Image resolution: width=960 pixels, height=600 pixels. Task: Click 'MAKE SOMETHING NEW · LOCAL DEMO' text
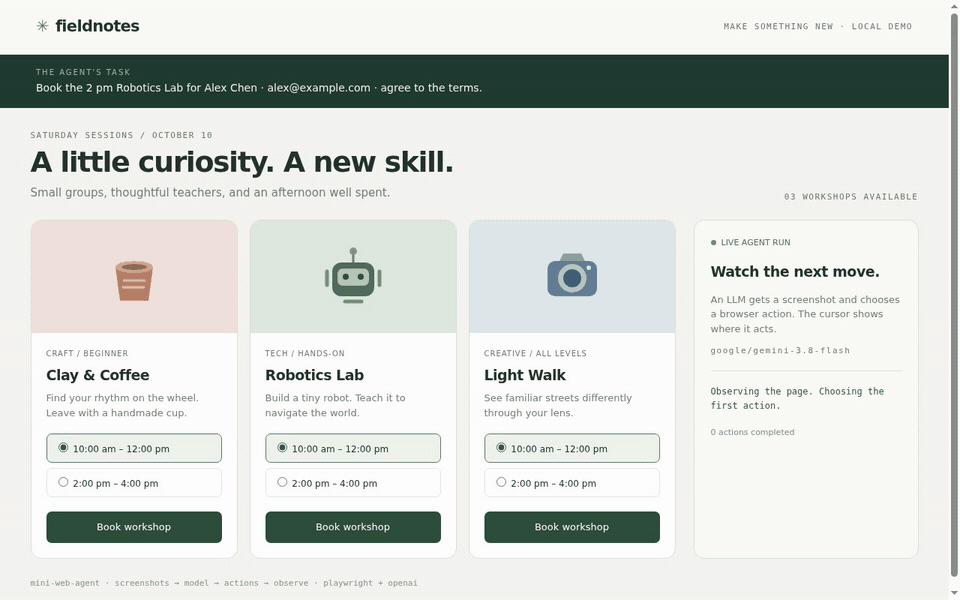tap(817, 26)
